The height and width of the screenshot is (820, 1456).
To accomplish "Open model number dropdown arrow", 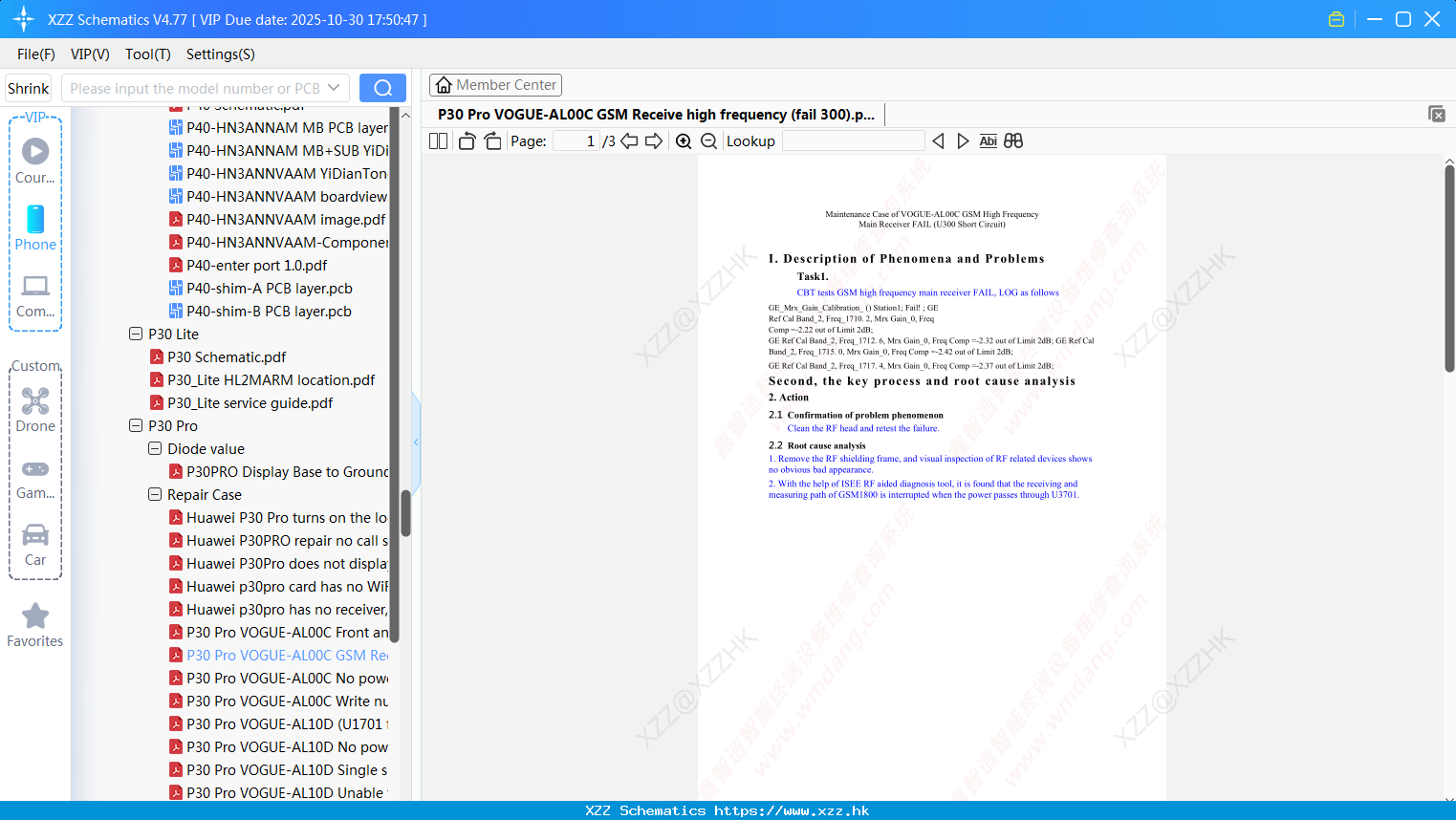I will click(334, 88).
